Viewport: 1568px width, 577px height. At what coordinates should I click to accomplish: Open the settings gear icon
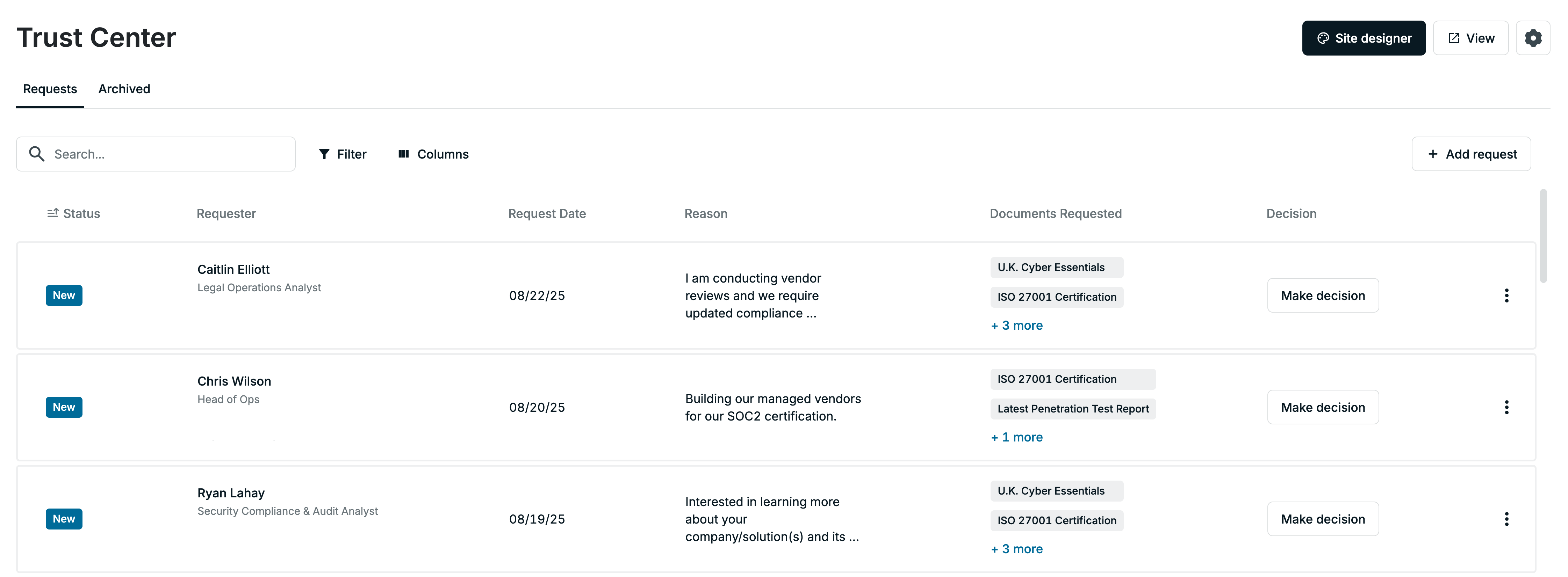(x=1532, y=38)
